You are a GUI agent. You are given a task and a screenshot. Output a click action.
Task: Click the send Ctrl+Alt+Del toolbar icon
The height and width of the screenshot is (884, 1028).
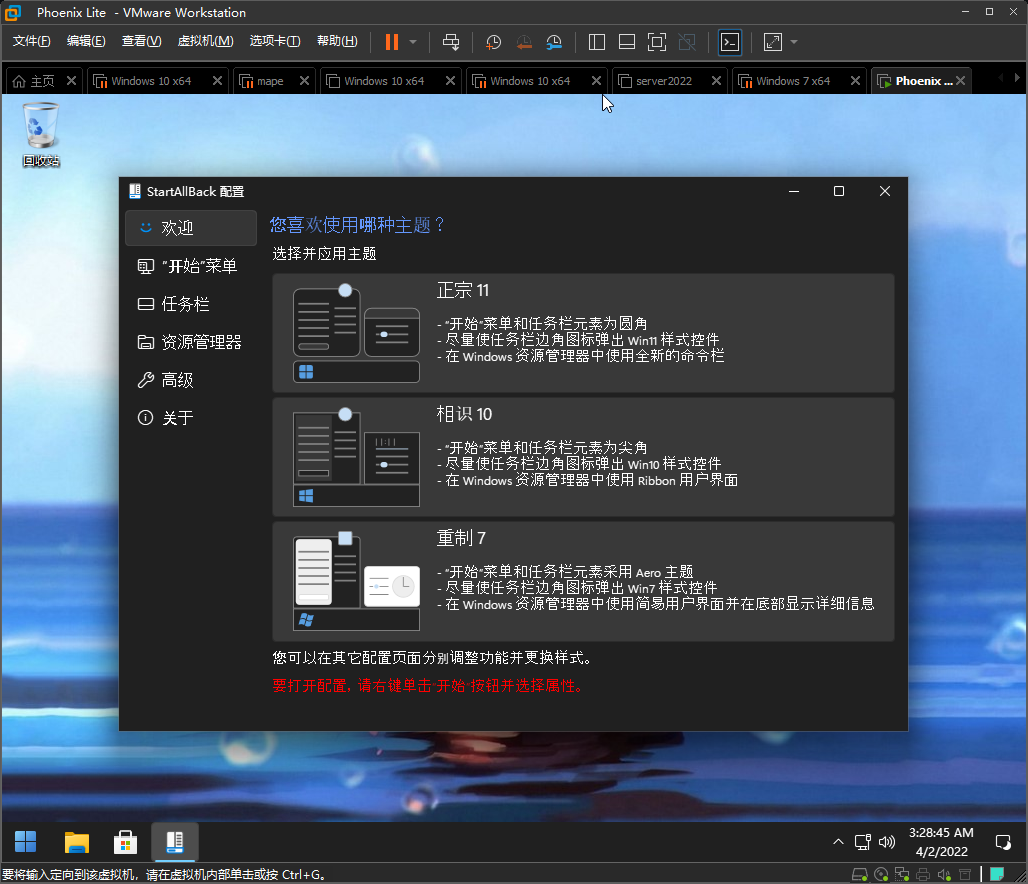coord(451,42)
